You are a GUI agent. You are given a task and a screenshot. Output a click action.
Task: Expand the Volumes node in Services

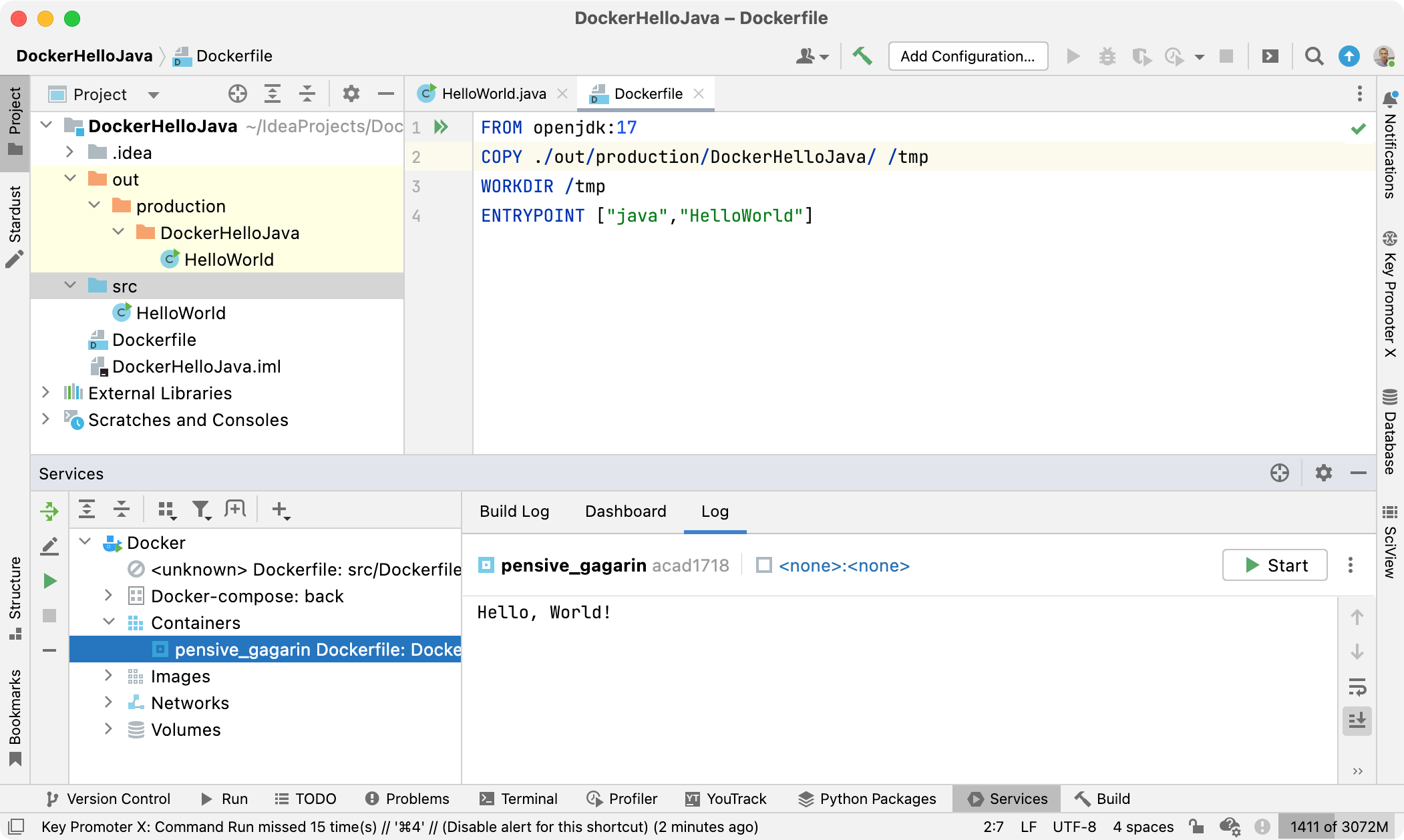108,729
